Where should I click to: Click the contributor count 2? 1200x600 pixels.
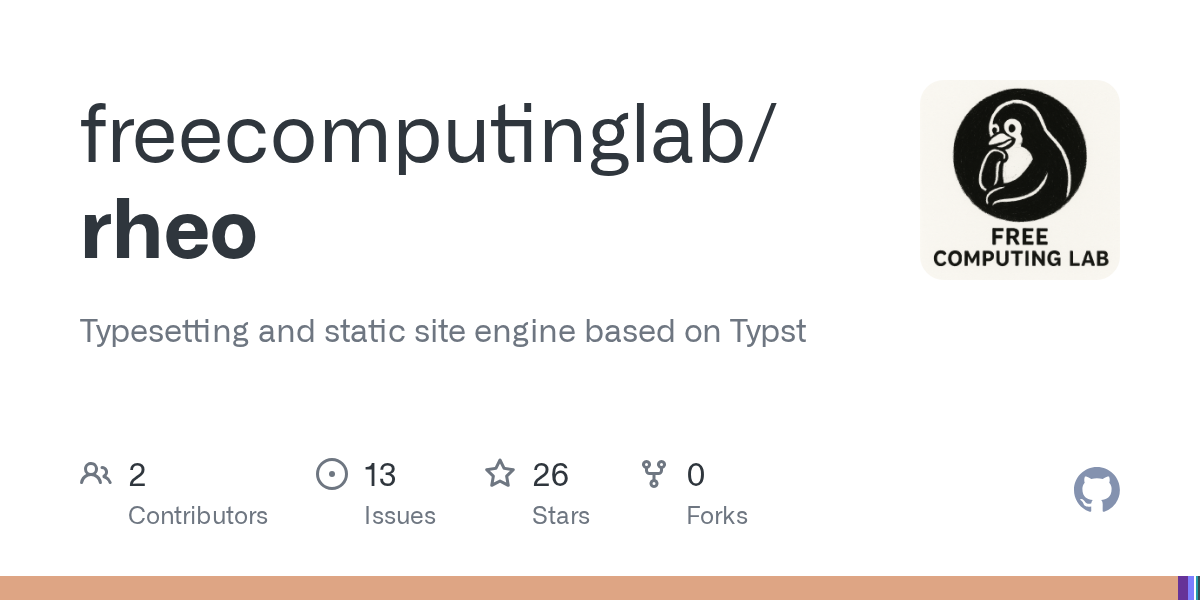click(x=137, y=475)
